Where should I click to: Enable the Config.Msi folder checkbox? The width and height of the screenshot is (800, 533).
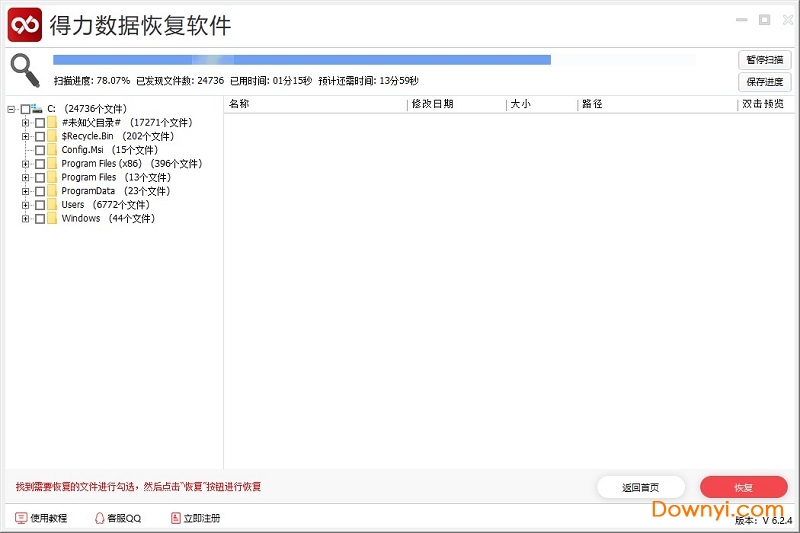(x=40, y=150)
